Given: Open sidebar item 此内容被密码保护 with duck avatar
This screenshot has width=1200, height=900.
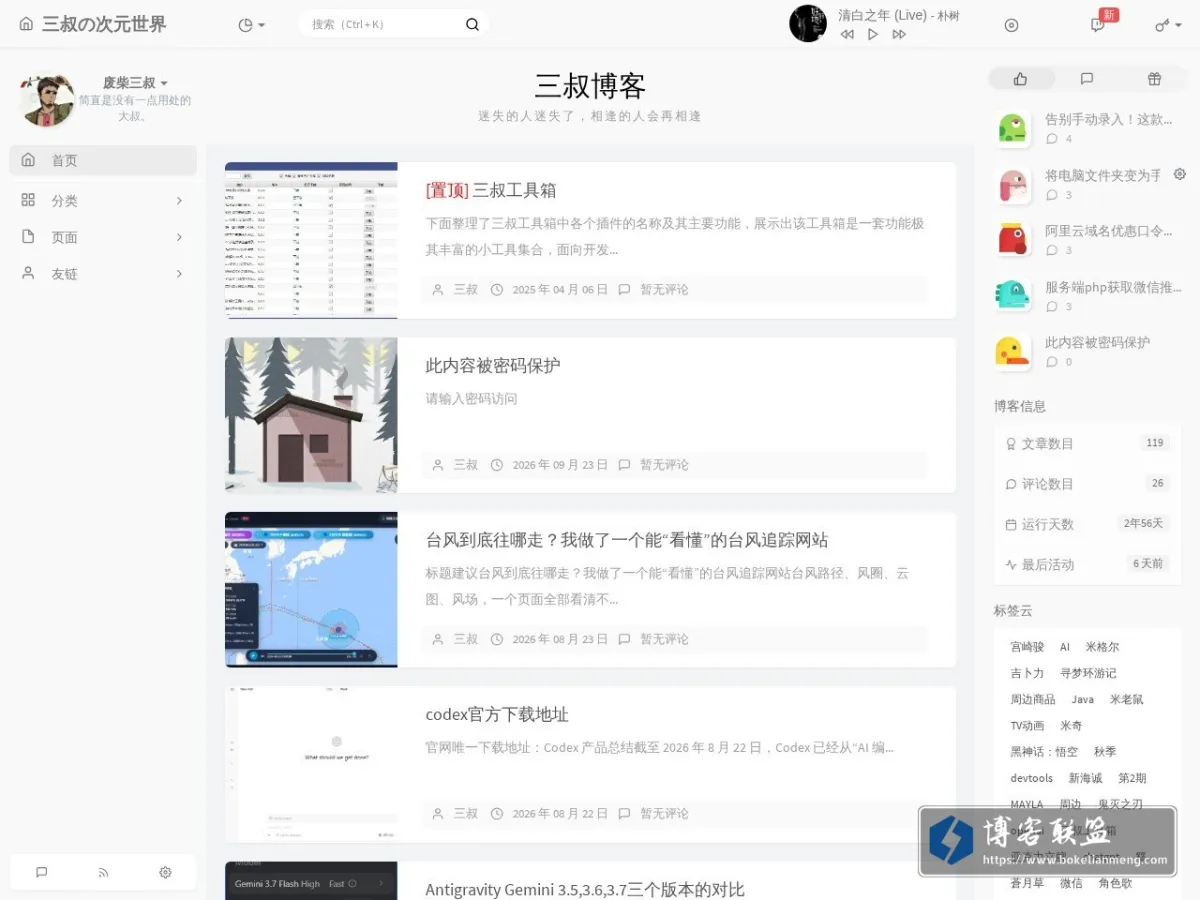Looking at the screenshot, I should click(1097, 342).
